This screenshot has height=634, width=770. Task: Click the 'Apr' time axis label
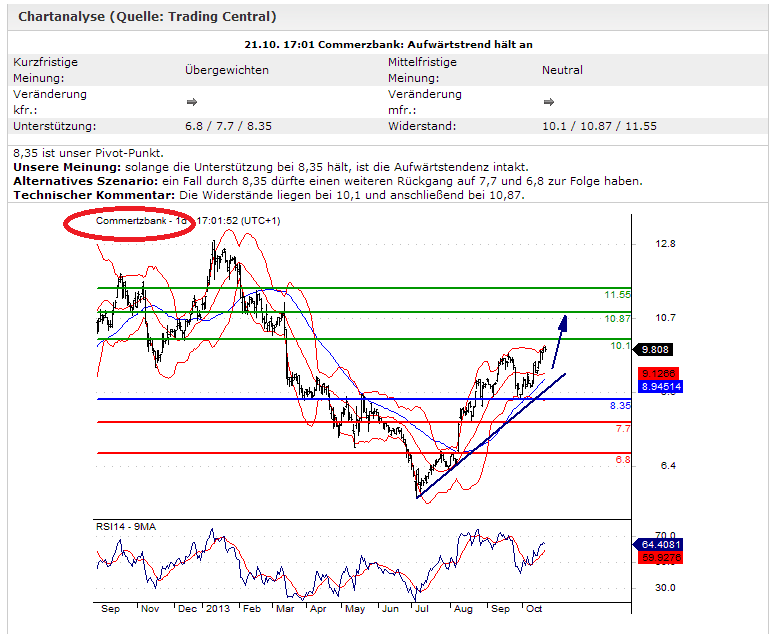(x=318, y=609)
